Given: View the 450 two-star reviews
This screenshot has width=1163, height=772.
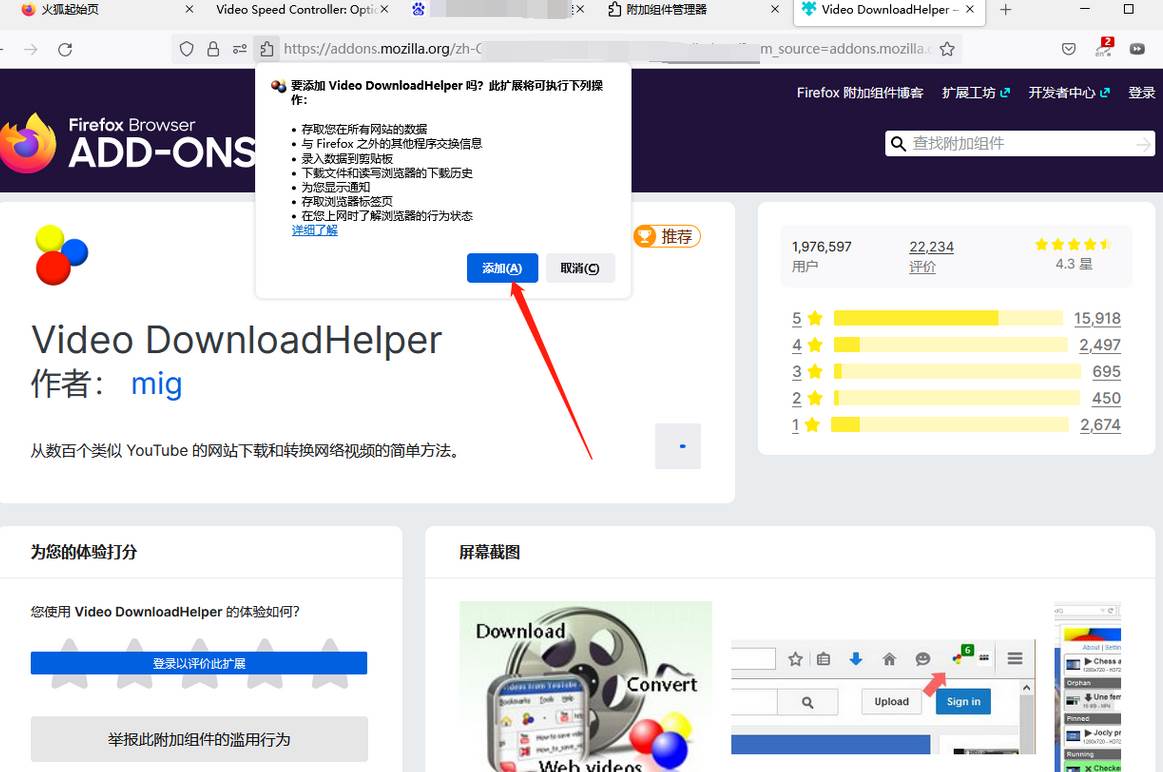Looking at the screenshot, I should click(1106, 398).
